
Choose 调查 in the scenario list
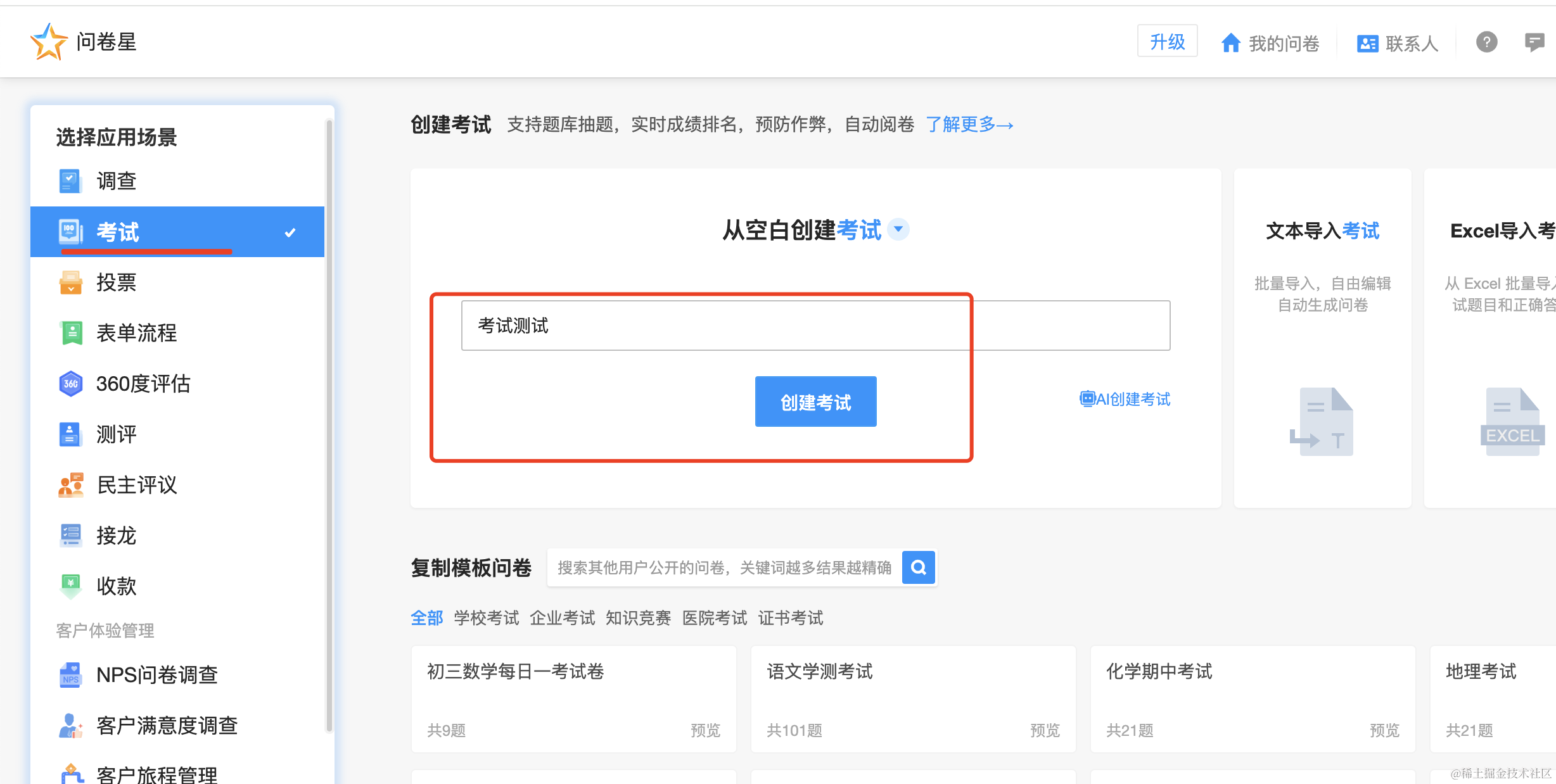[x=116, y=181]
